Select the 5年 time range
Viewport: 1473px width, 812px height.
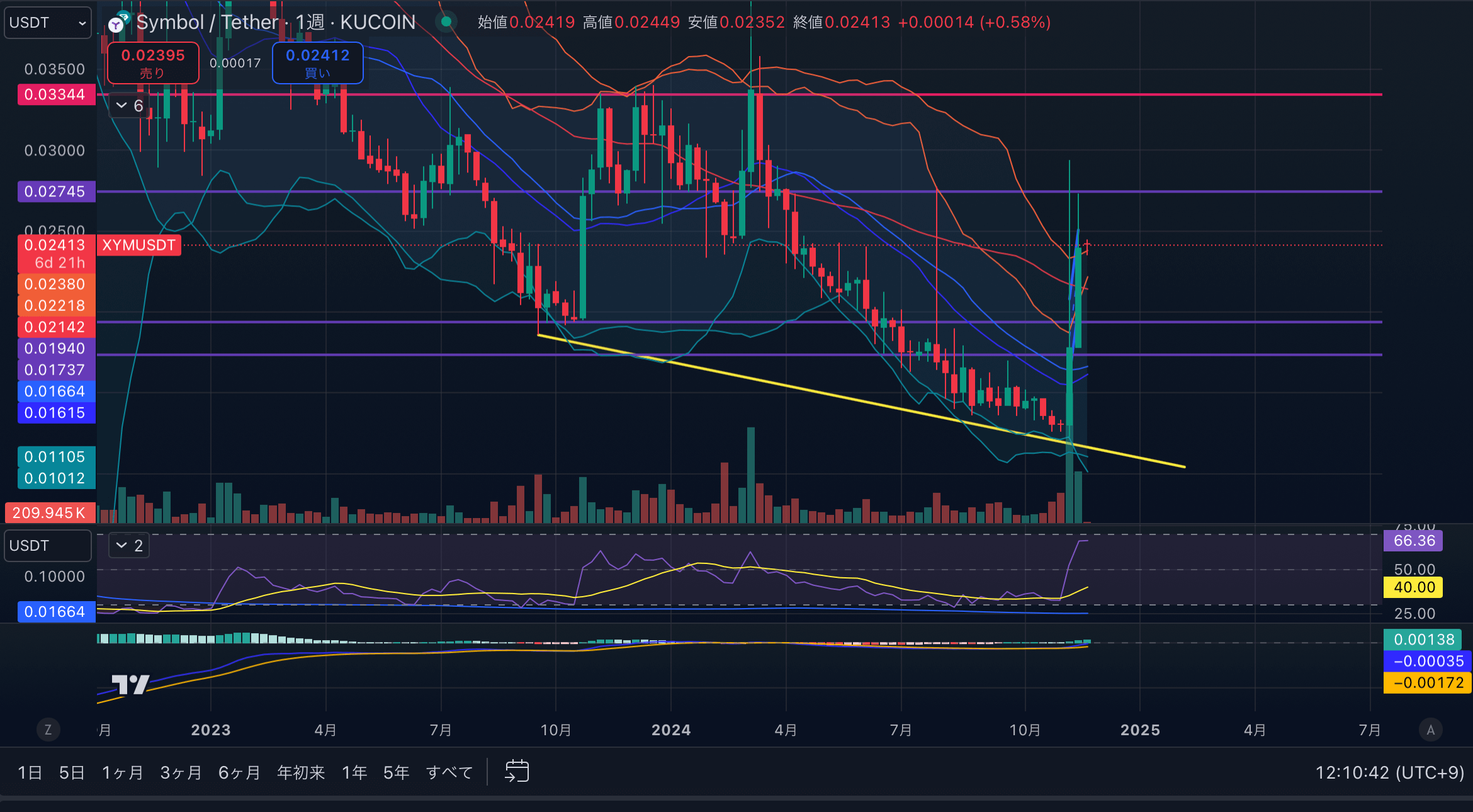tap(397, 772)
